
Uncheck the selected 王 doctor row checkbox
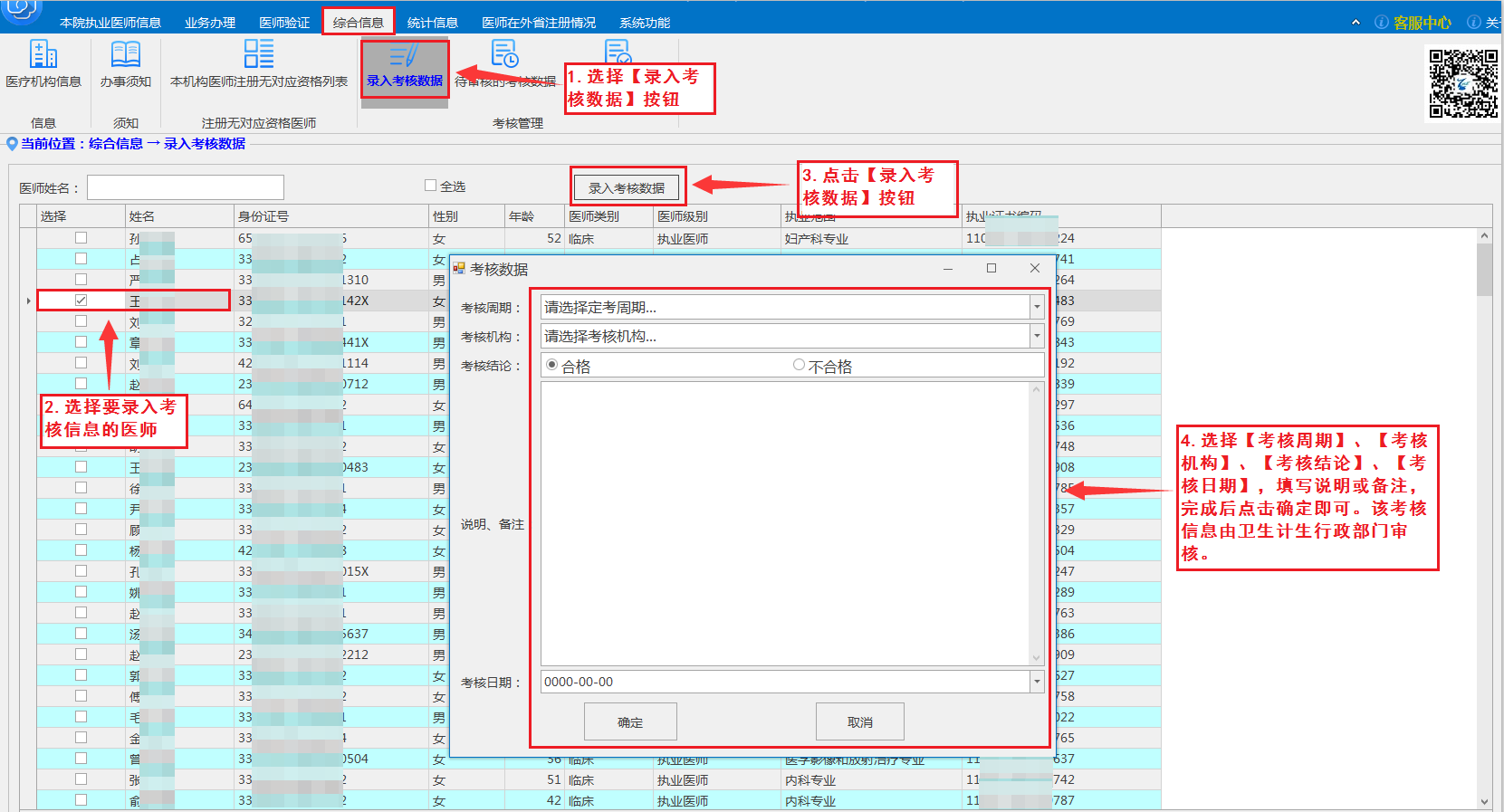pos(81,300)
